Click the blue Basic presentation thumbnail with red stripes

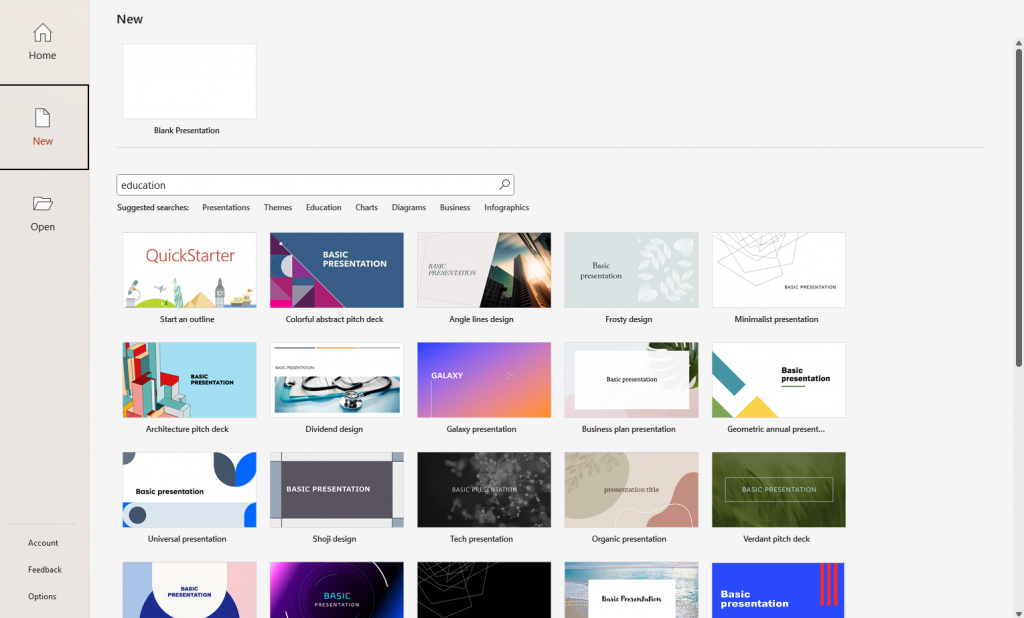point(778,590)
